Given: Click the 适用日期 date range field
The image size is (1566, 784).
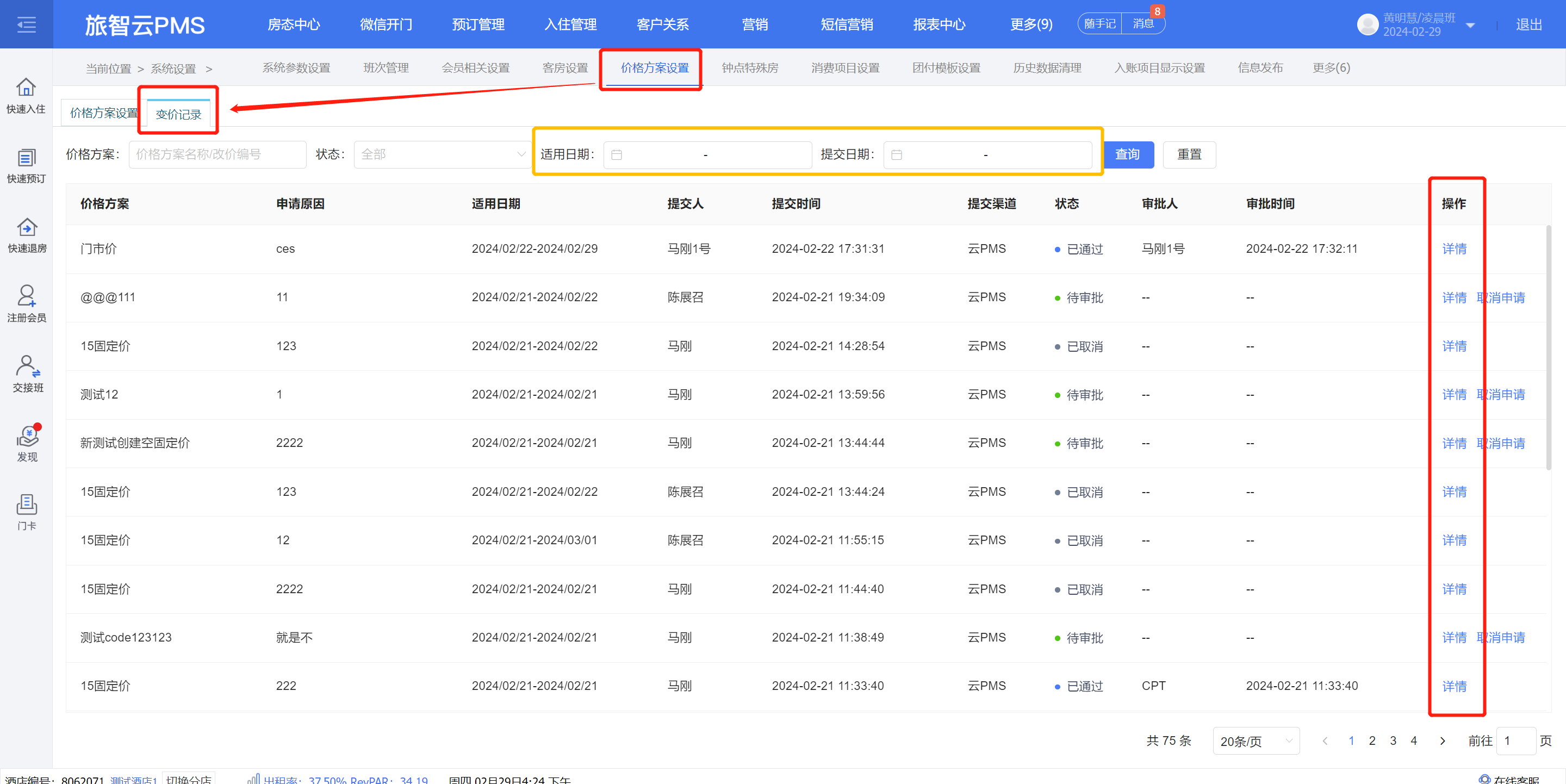Looking at the screenshot, I should pos(707,155).
